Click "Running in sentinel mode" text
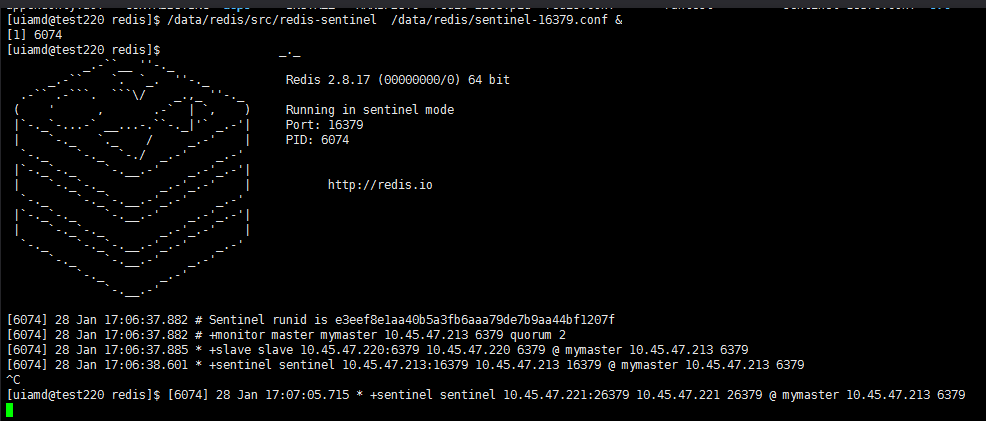The height and width of the screenshot is (421, 986). pyautogui.click(x=369, y=110)
